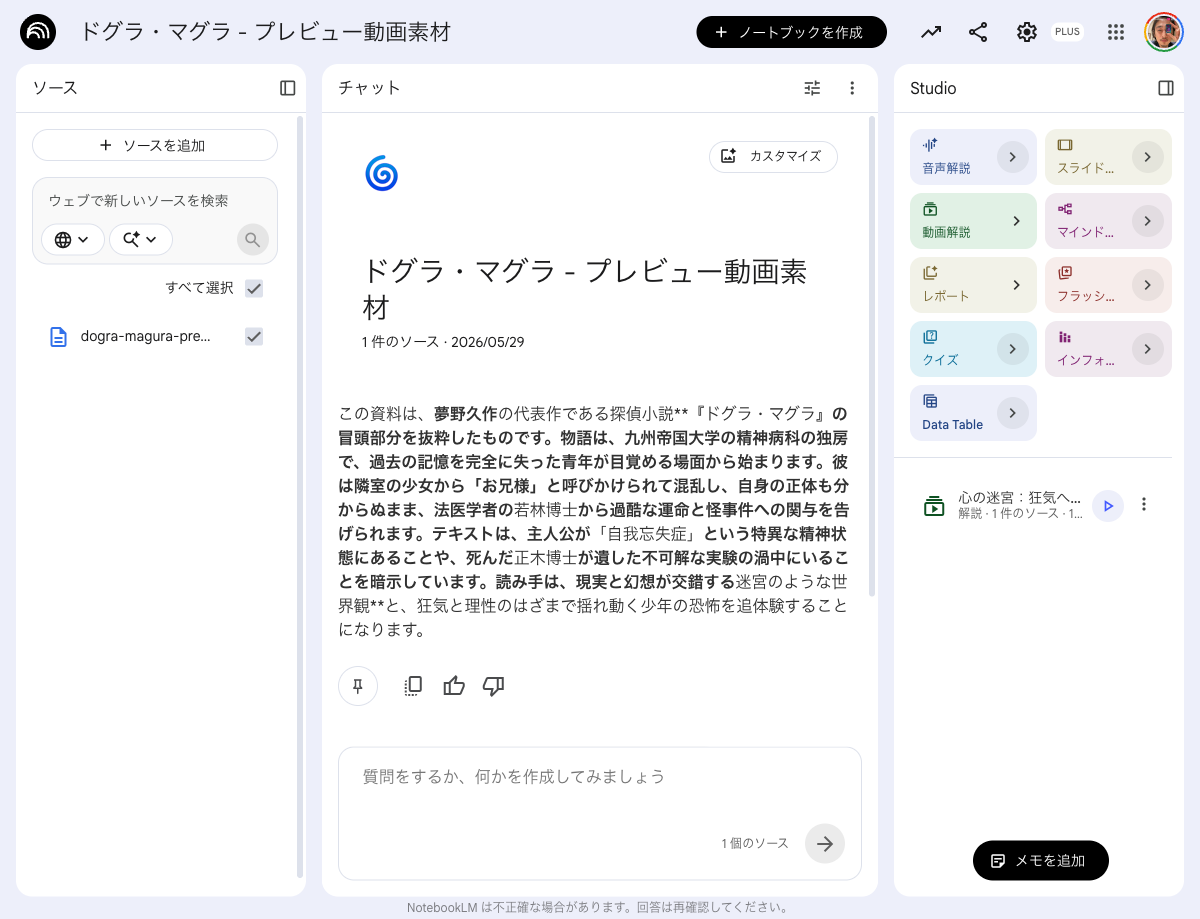Click the 心の迷宮：狂気へ... title text

pos(1020,497)
